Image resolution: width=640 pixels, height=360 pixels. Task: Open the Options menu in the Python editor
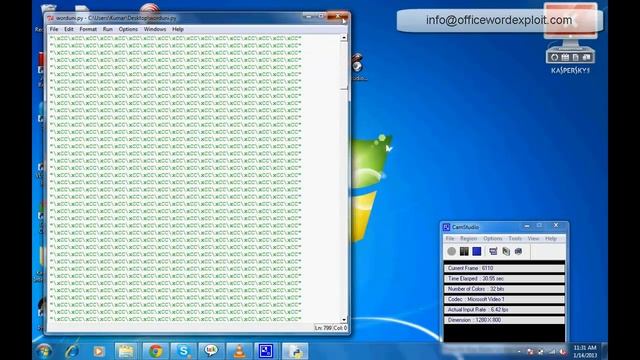click(128, 29)
